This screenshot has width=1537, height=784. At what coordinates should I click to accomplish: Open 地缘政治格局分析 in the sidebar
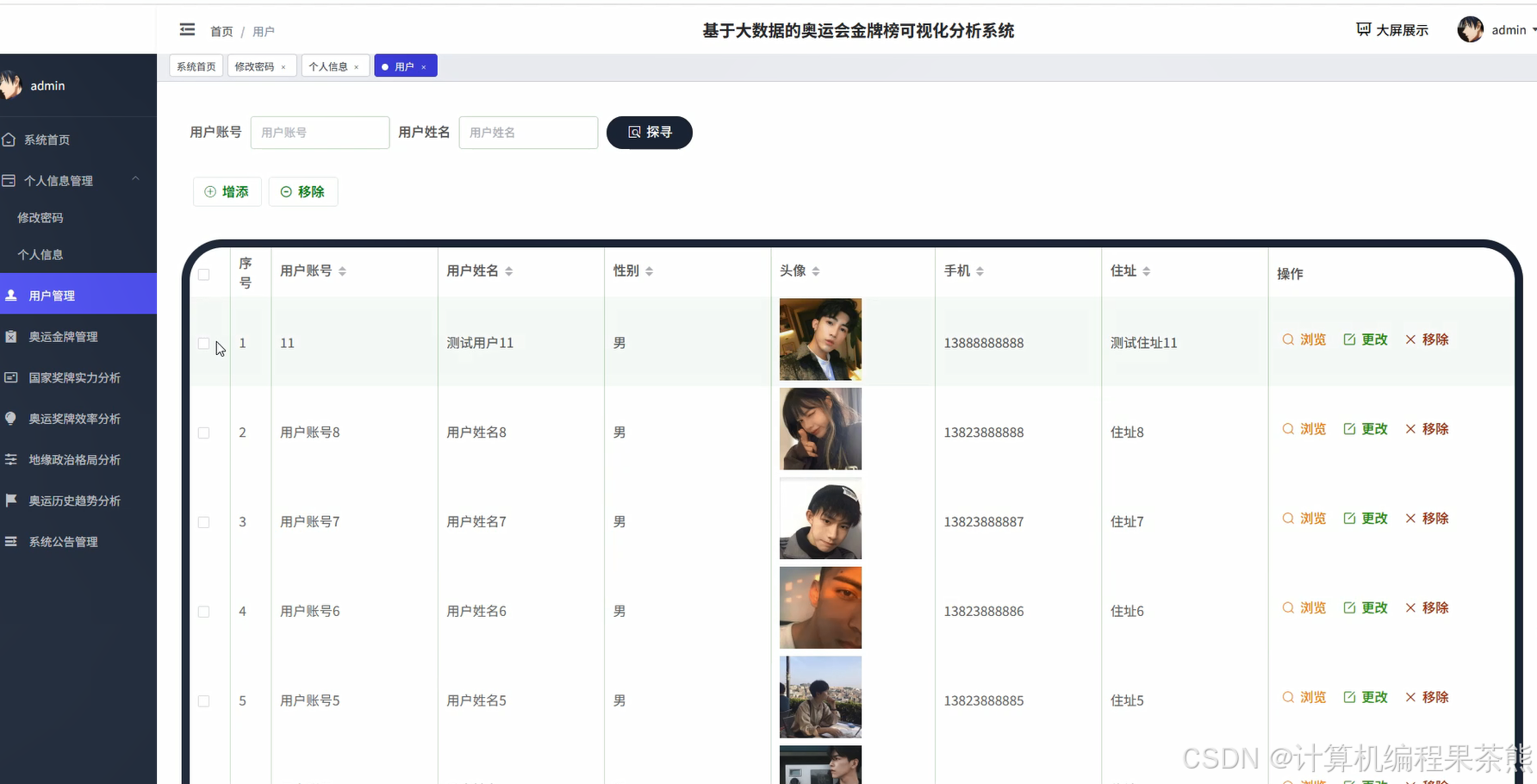78,460
